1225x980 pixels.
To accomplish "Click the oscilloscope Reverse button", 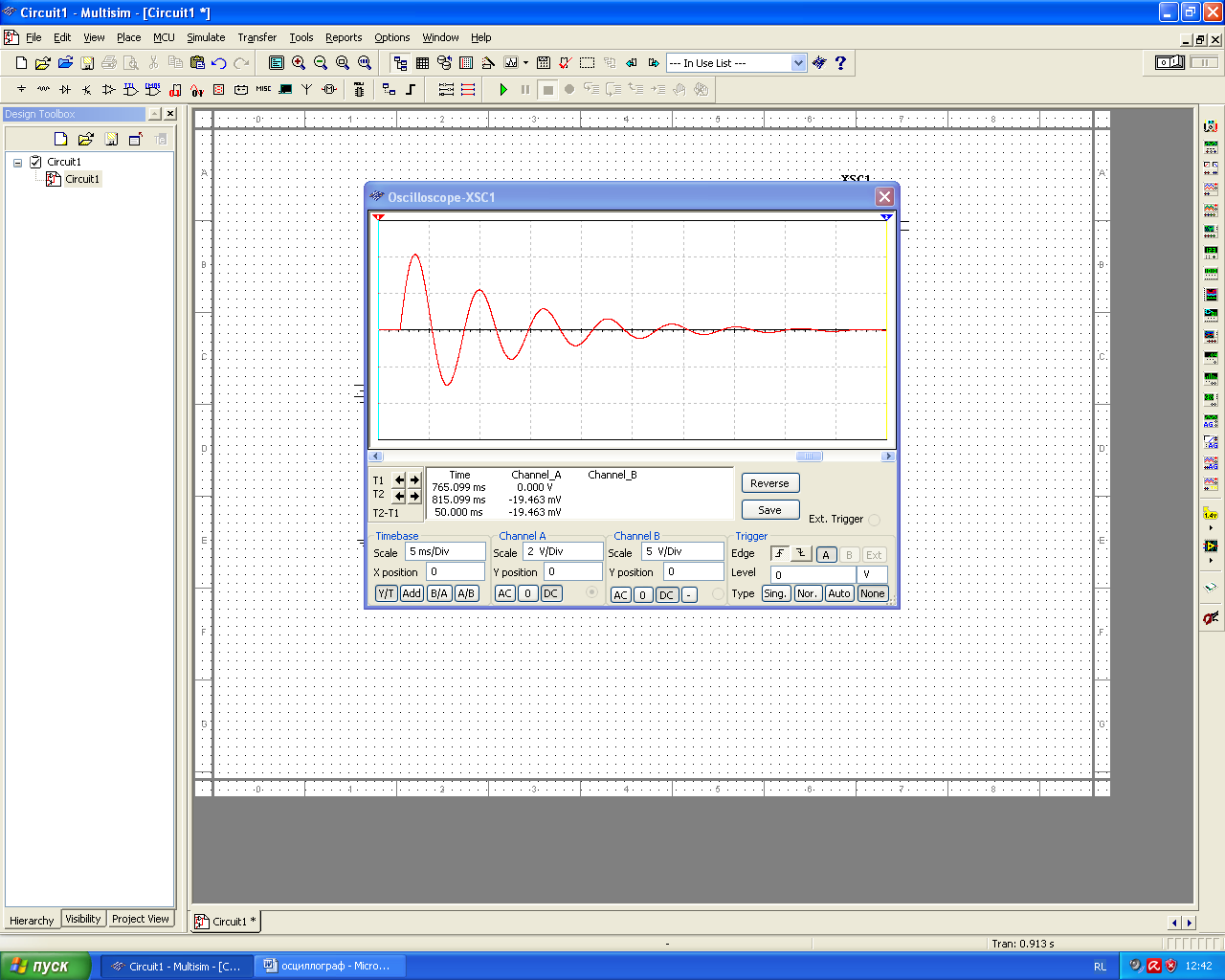I will (769, 483).
